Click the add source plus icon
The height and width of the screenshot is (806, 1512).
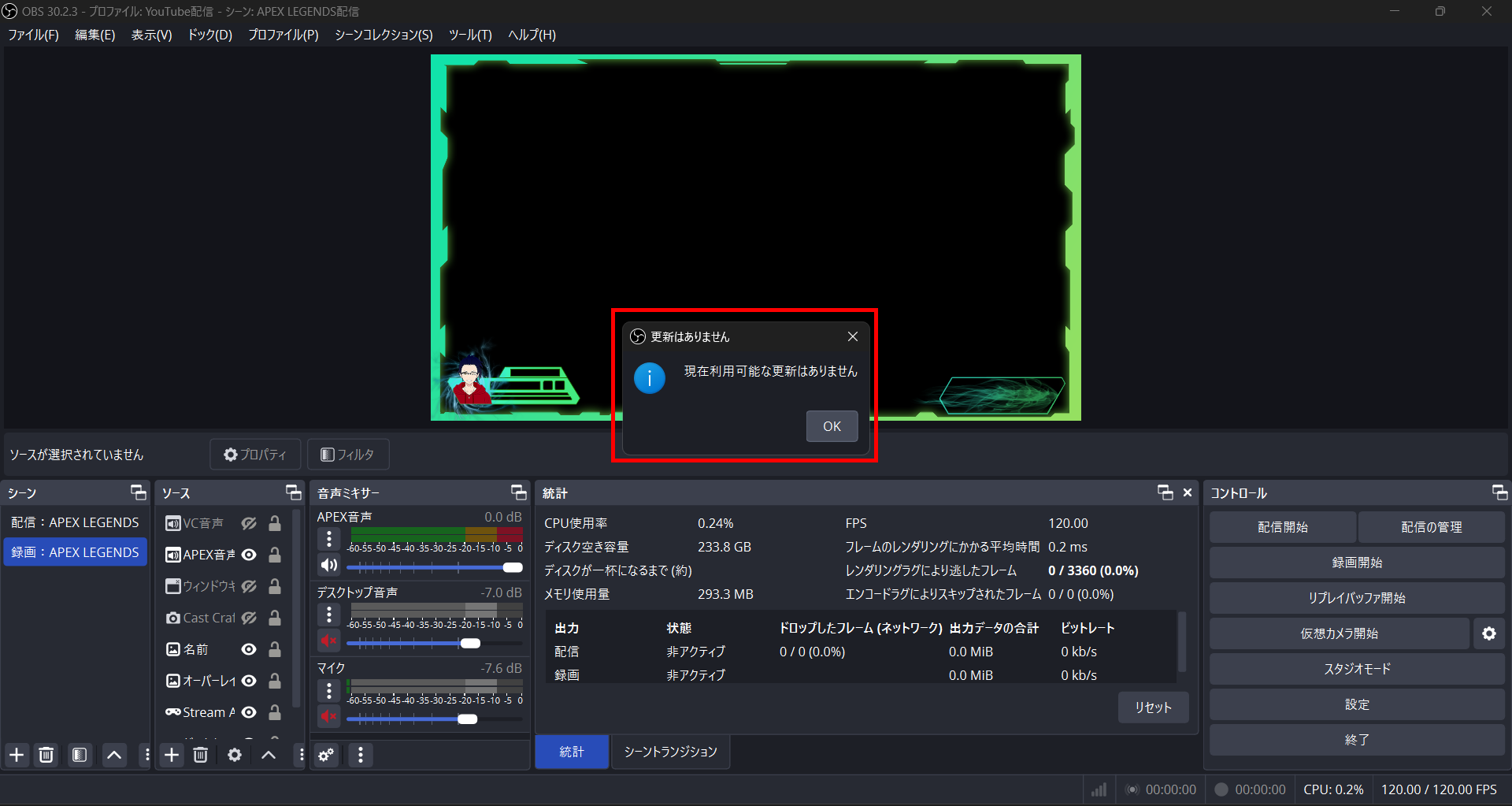[172, 755]
